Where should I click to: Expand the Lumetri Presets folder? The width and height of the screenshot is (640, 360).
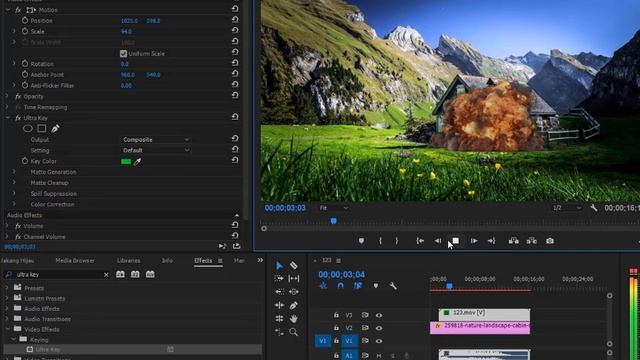[7, 298]
